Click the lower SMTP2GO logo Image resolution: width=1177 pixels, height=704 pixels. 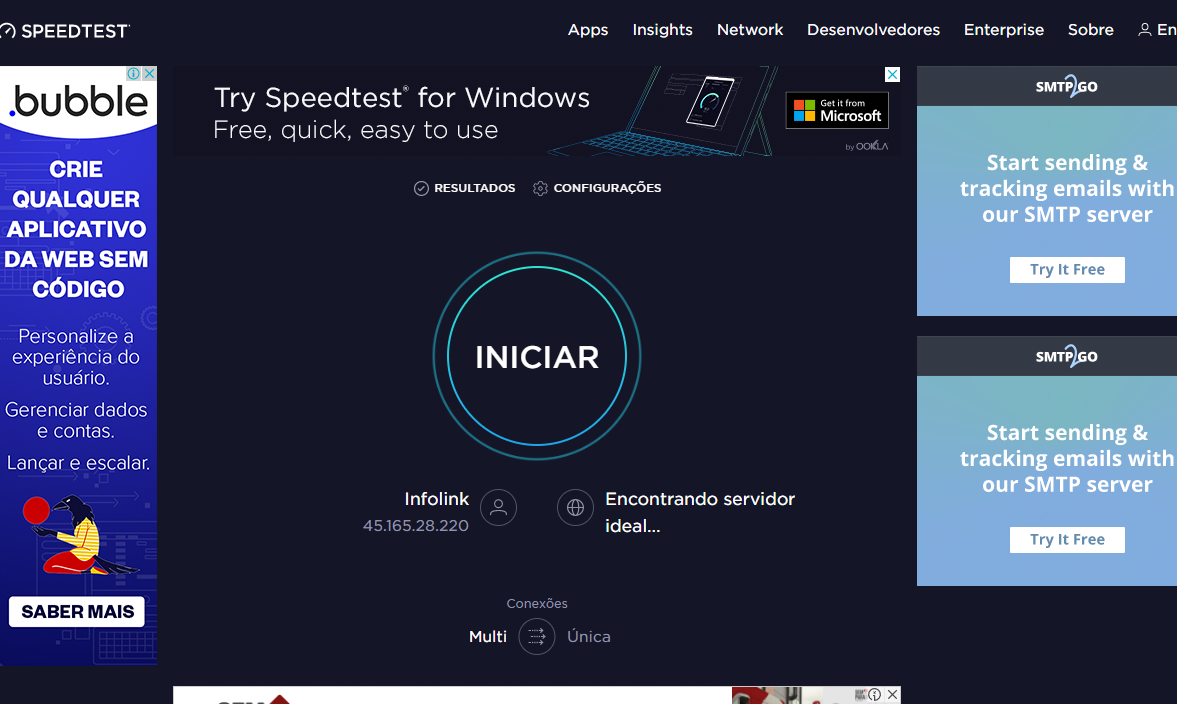[x=1066, y=357]
